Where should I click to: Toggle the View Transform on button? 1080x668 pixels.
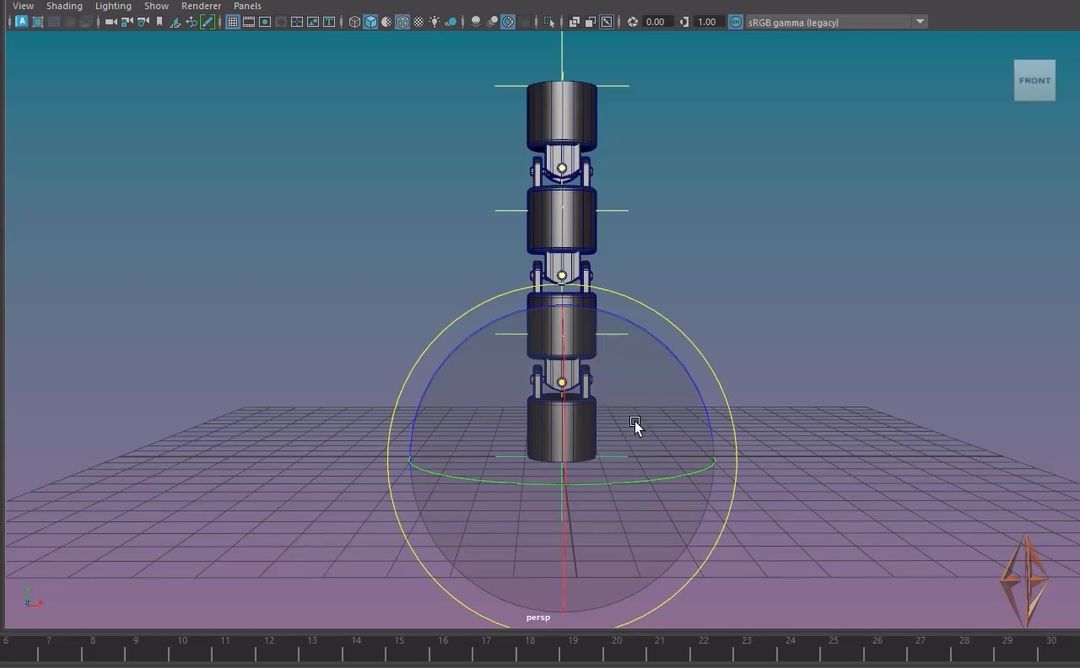(736, 22)
